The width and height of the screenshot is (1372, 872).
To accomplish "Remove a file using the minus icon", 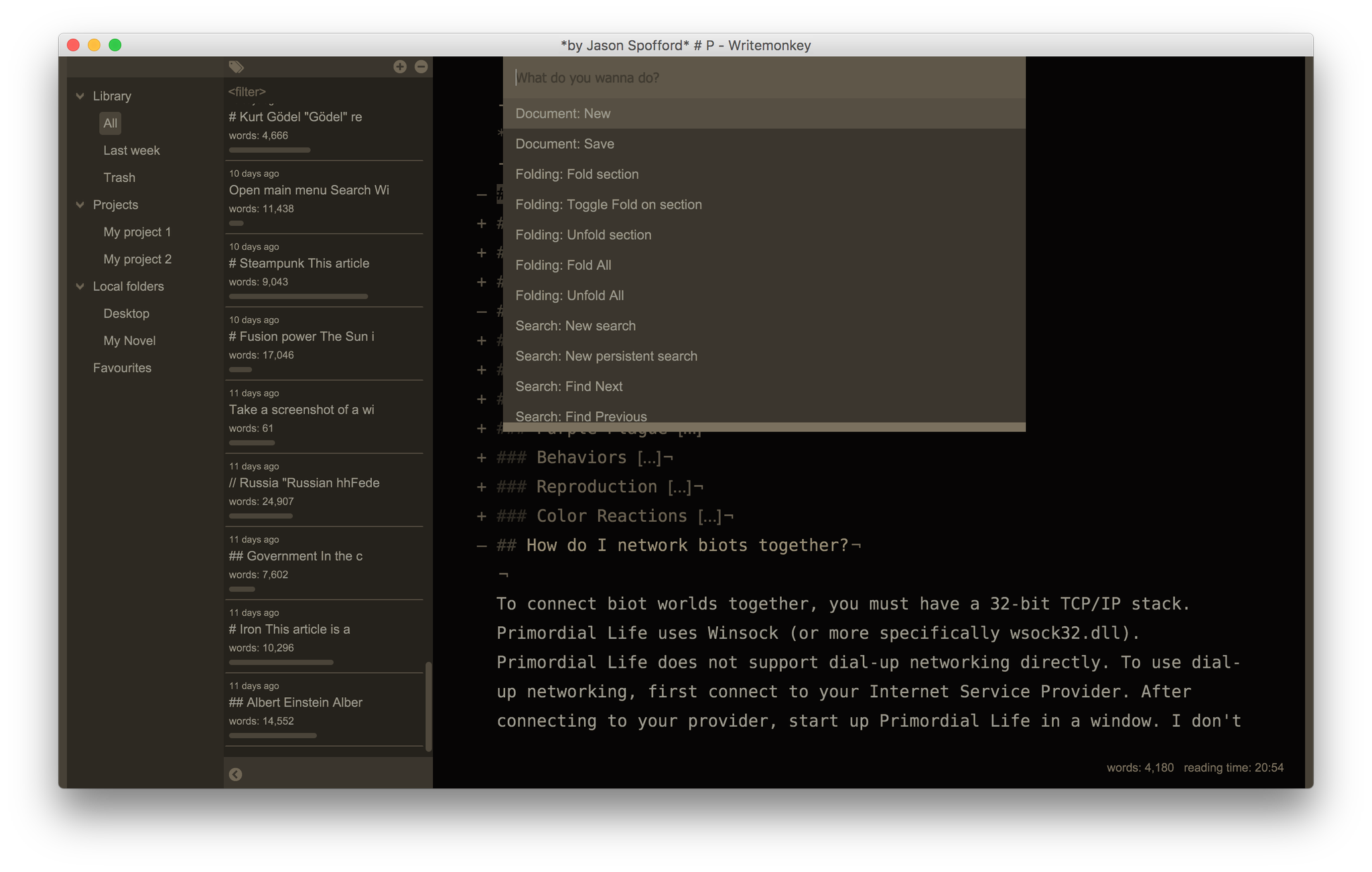I will 421,66.
